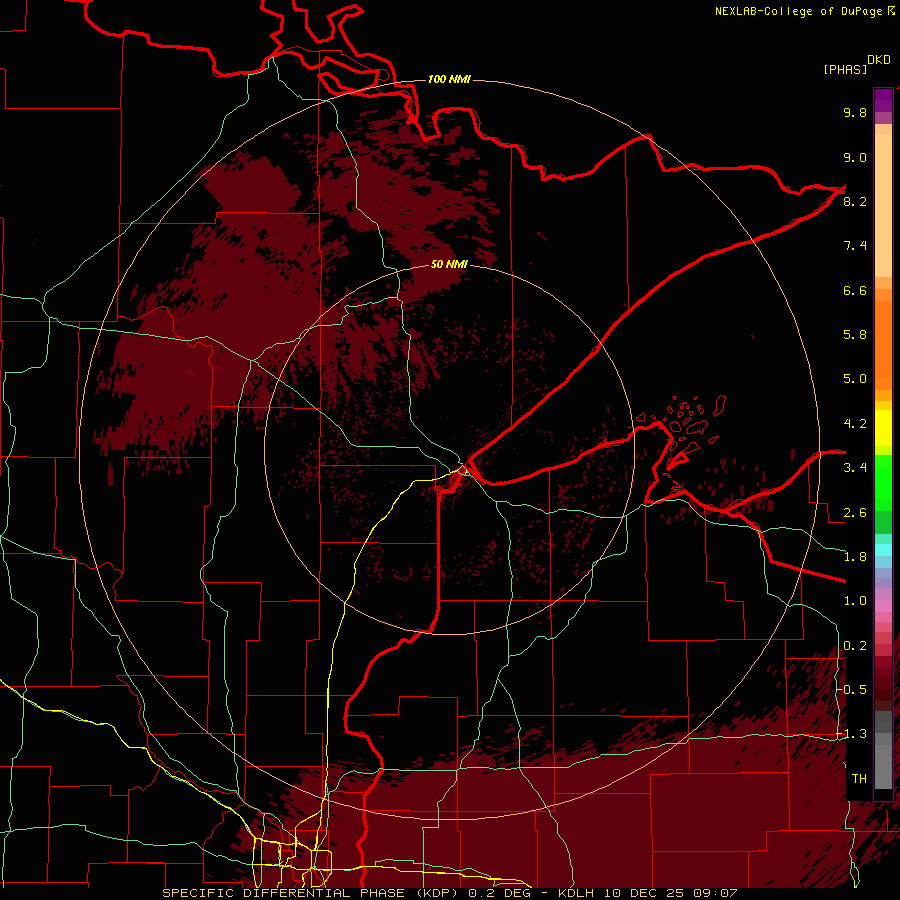900x900 pixels.
Task: Click the 3.4 color scale value
Action: pyautogui.click(x=855, y=468)
